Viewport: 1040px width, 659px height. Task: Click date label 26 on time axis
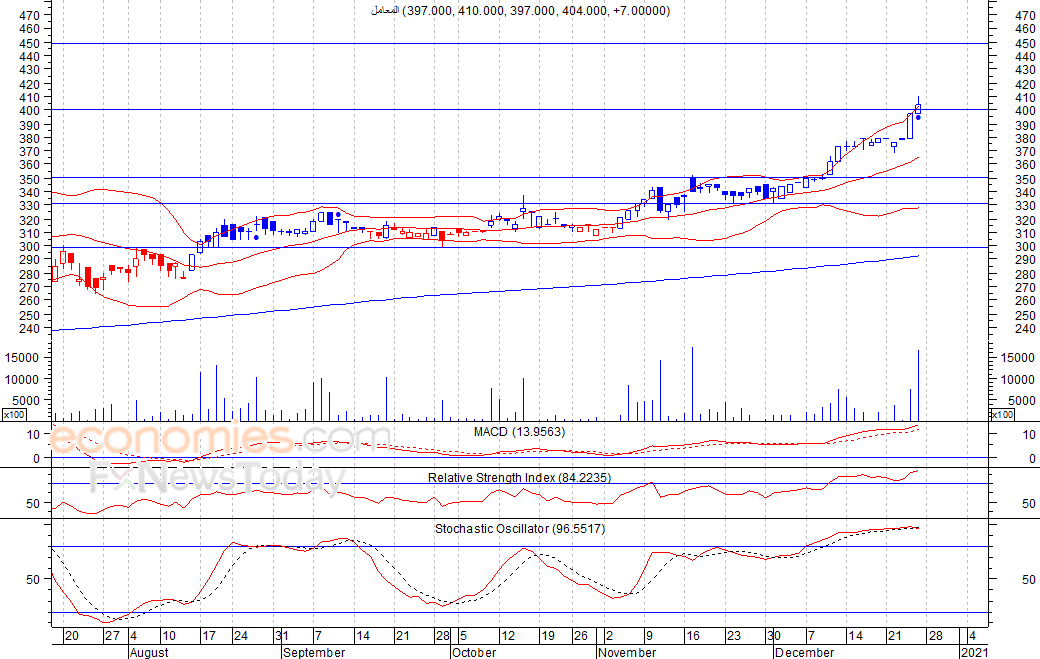(x=580, y=636)
